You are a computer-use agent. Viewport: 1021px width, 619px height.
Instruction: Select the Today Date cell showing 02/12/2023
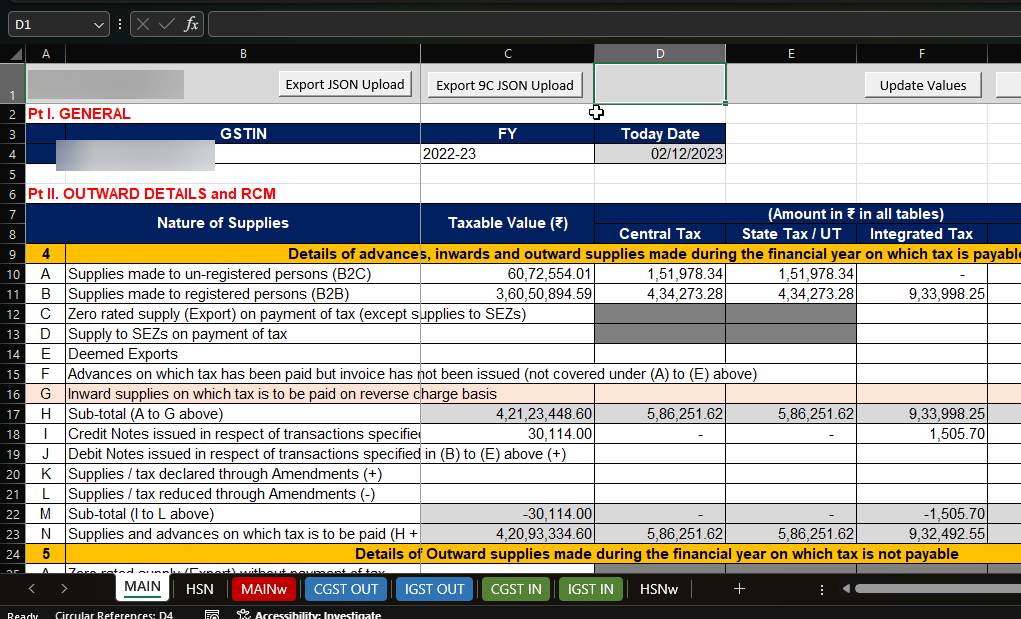(659, 153)
